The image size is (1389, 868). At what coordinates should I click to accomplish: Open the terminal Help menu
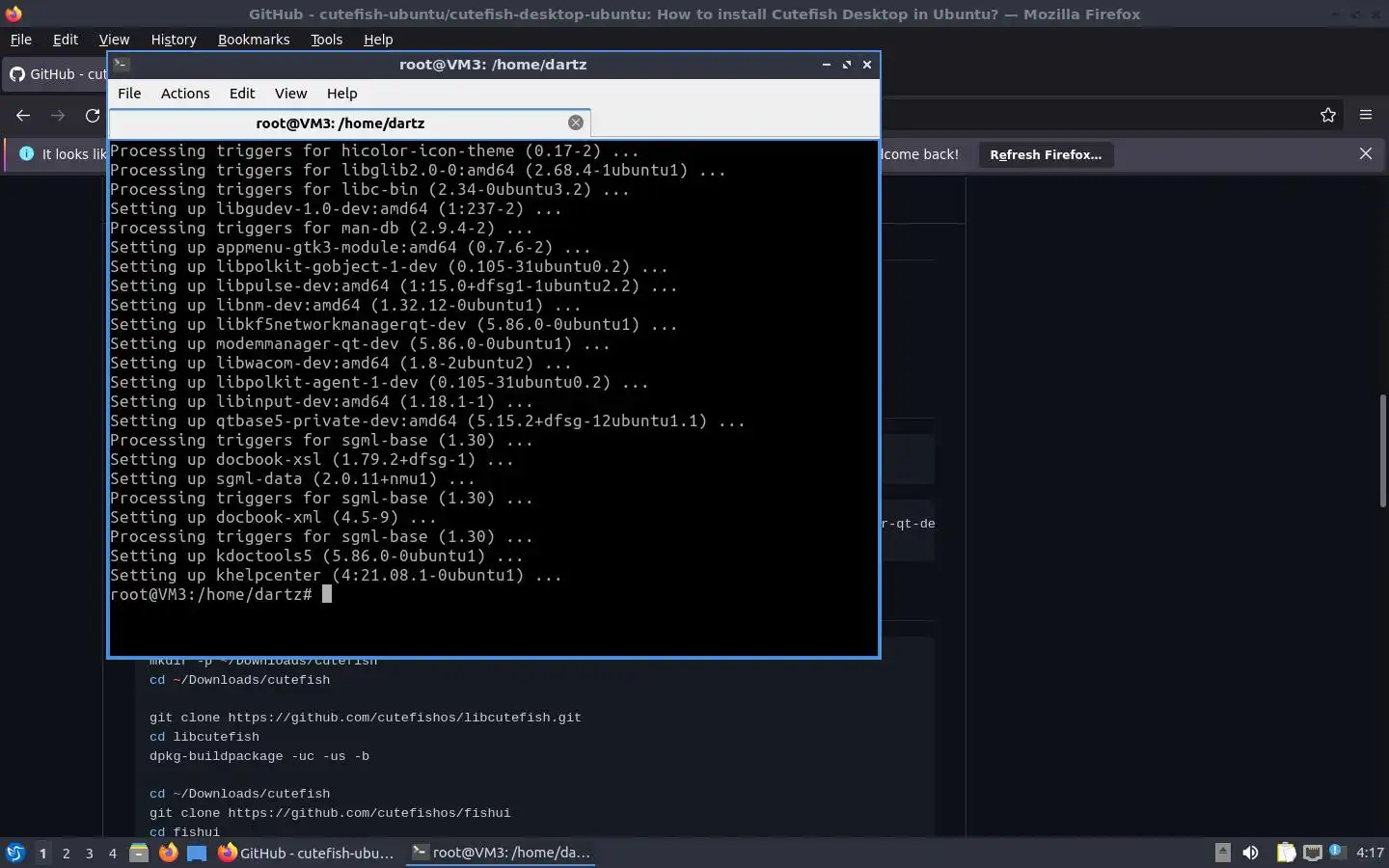342,94
